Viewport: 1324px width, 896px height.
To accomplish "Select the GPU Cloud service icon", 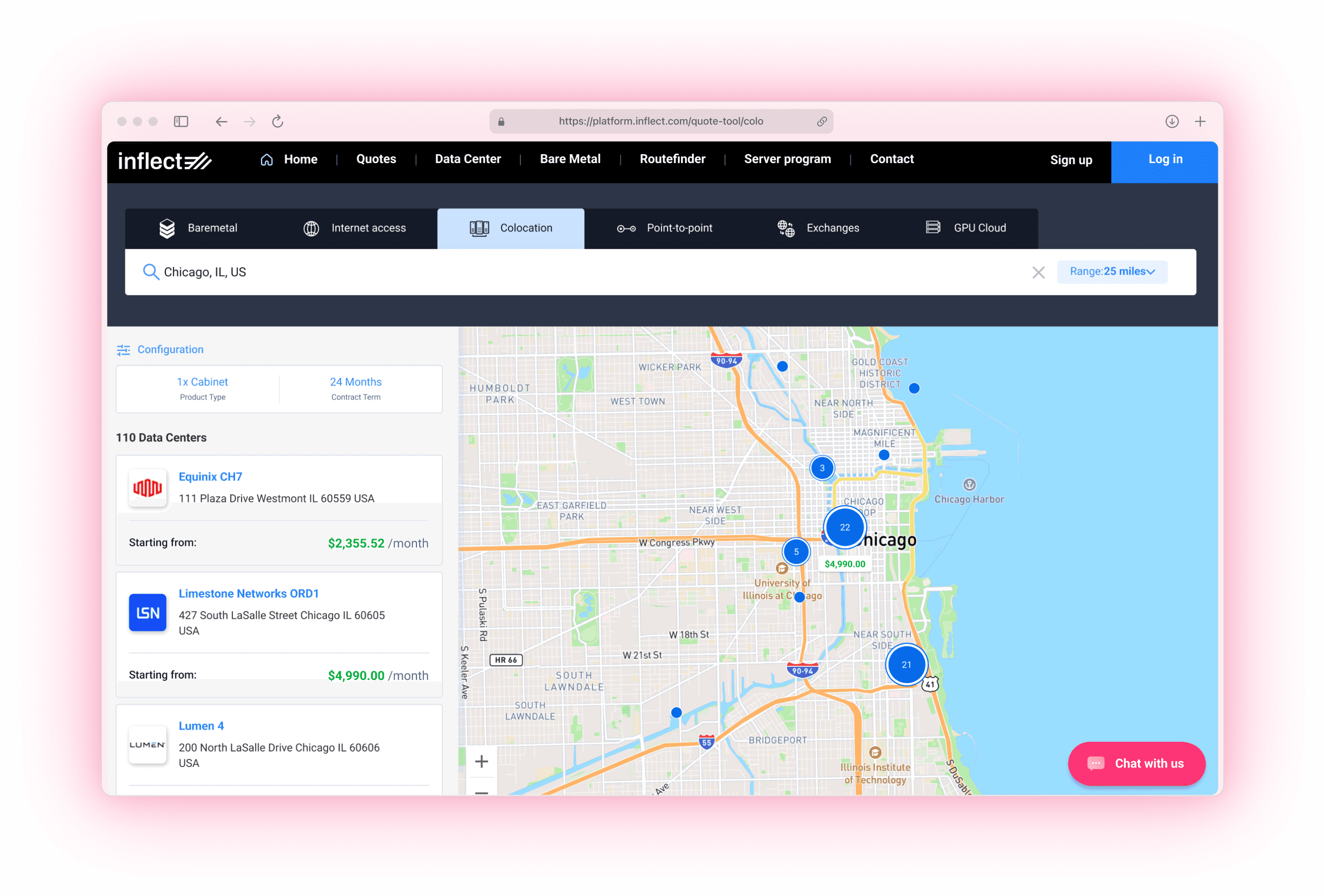I will 933,227.
